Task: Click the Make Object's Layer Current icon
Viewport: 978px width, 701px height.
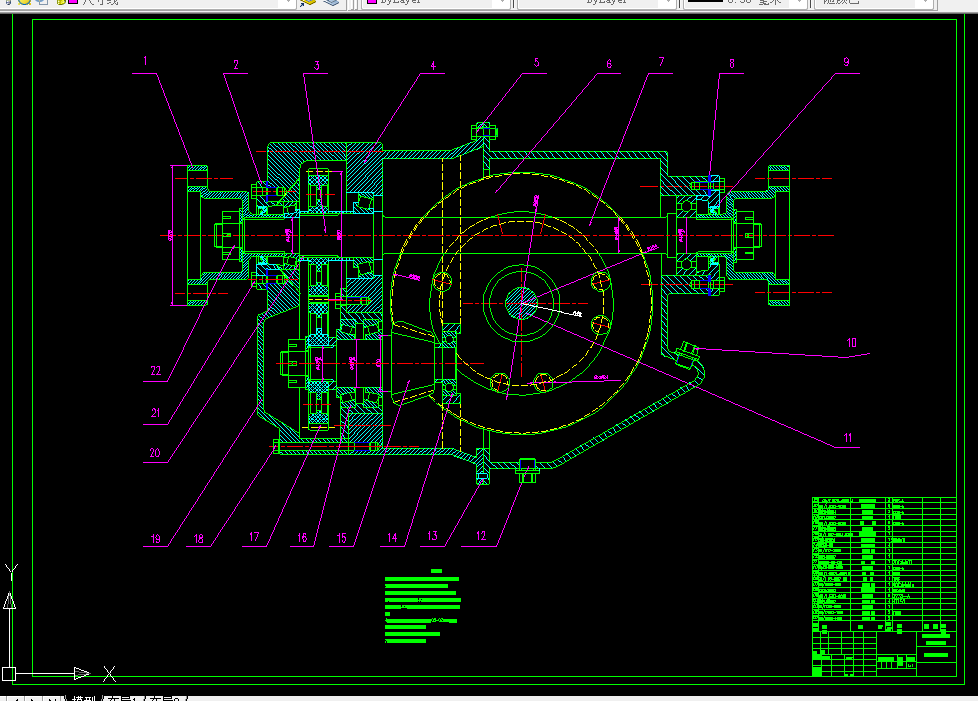Action: click(308, 2)
